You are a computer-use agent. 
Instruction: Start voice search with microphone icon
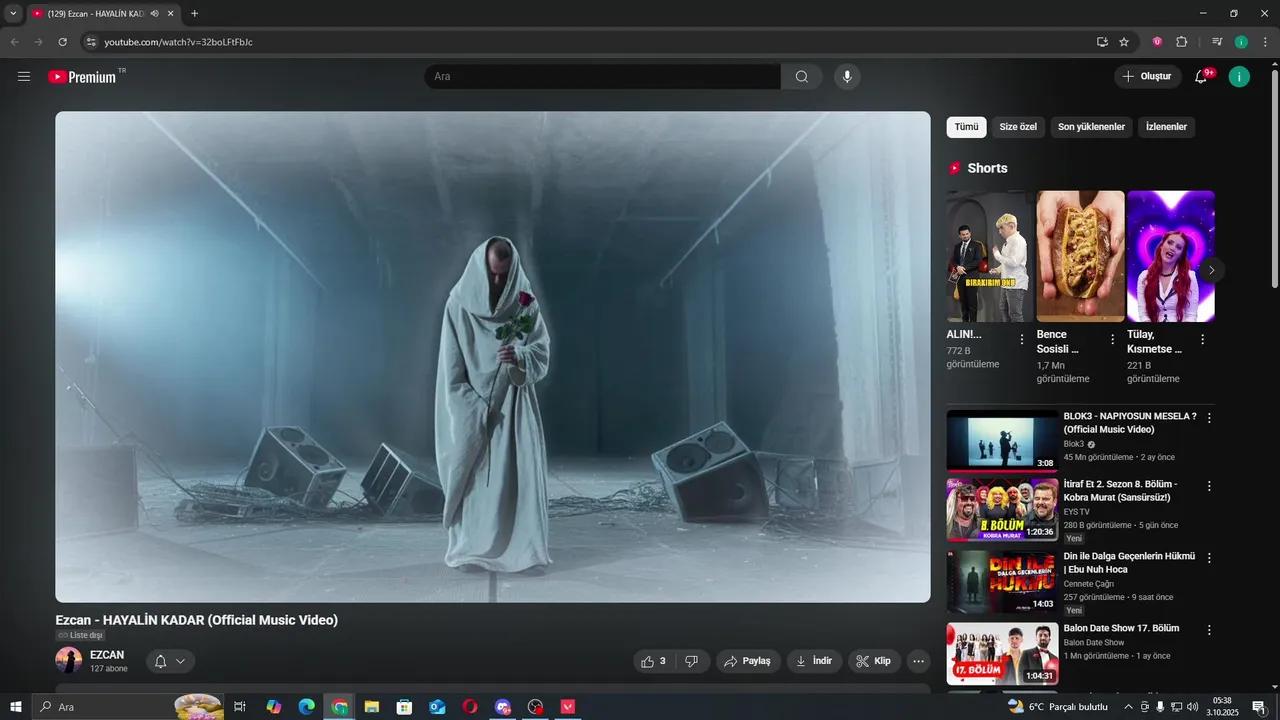click(x=847, y=77)
